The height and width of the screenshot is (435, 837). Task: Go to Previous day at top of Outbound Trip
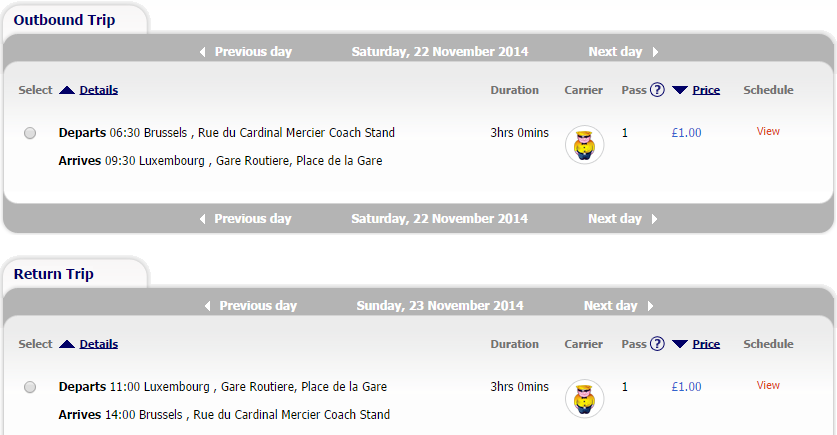pyautogui.click(x=246, y=52)
